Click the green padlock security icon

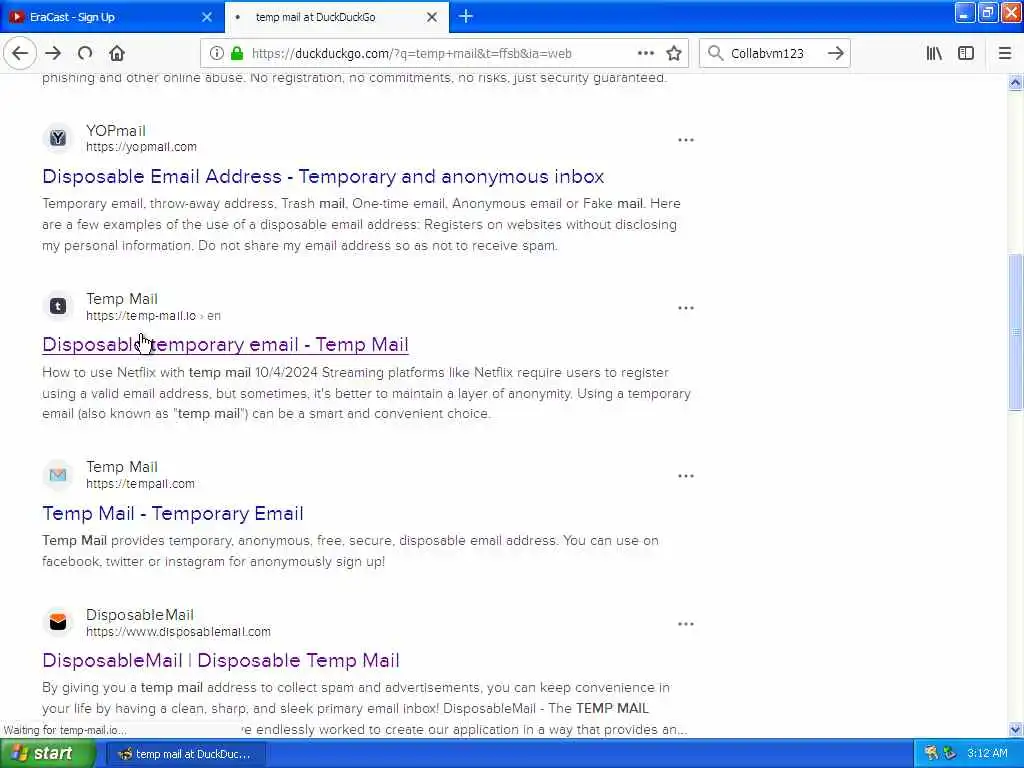click(237, 54)
